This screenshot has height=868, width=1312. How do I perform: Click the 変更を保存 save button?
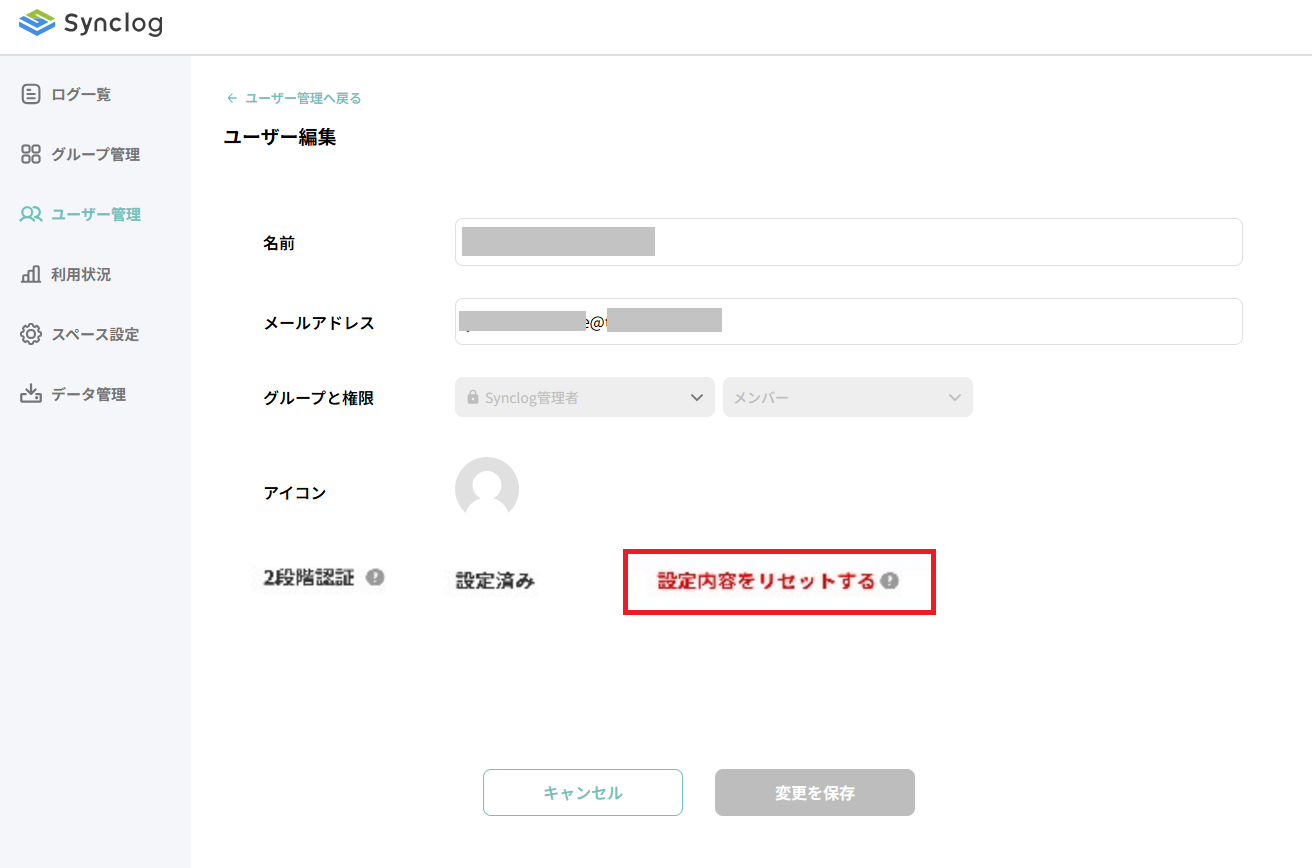[814, 792]
